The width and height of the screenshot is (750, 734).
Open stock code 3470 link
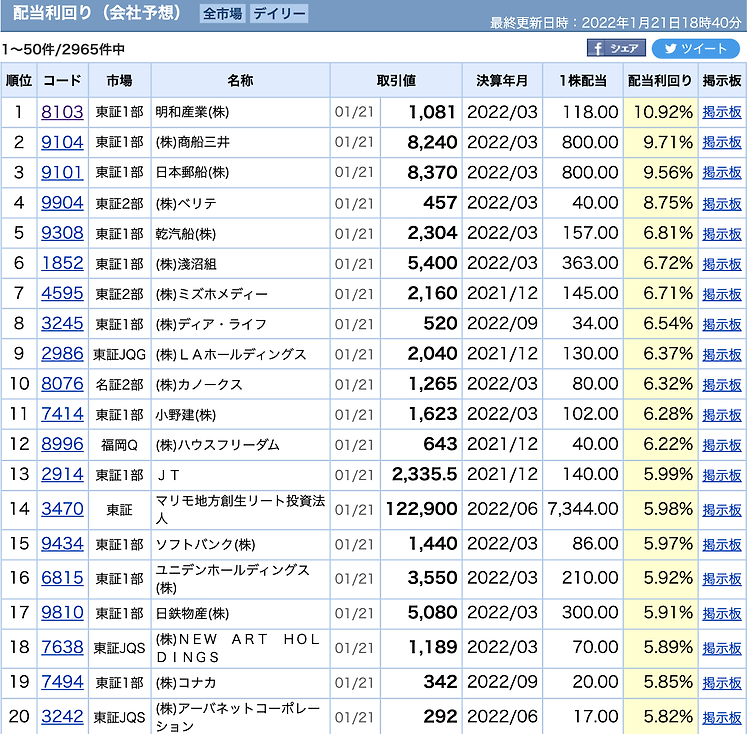(x=62, y=509)
